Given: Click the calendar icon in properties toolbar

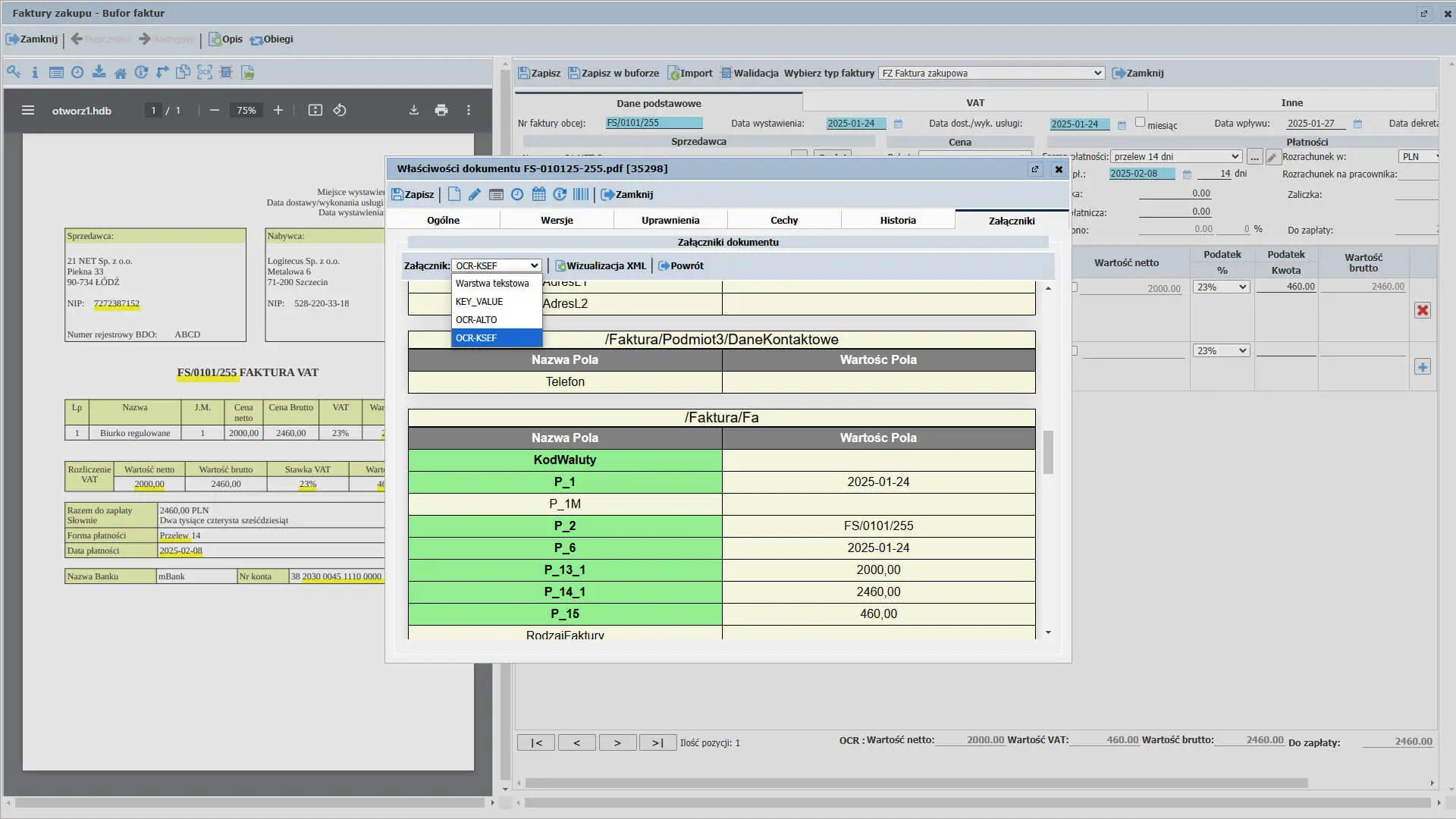Looking at the screenshot, I should click(538, 195).
